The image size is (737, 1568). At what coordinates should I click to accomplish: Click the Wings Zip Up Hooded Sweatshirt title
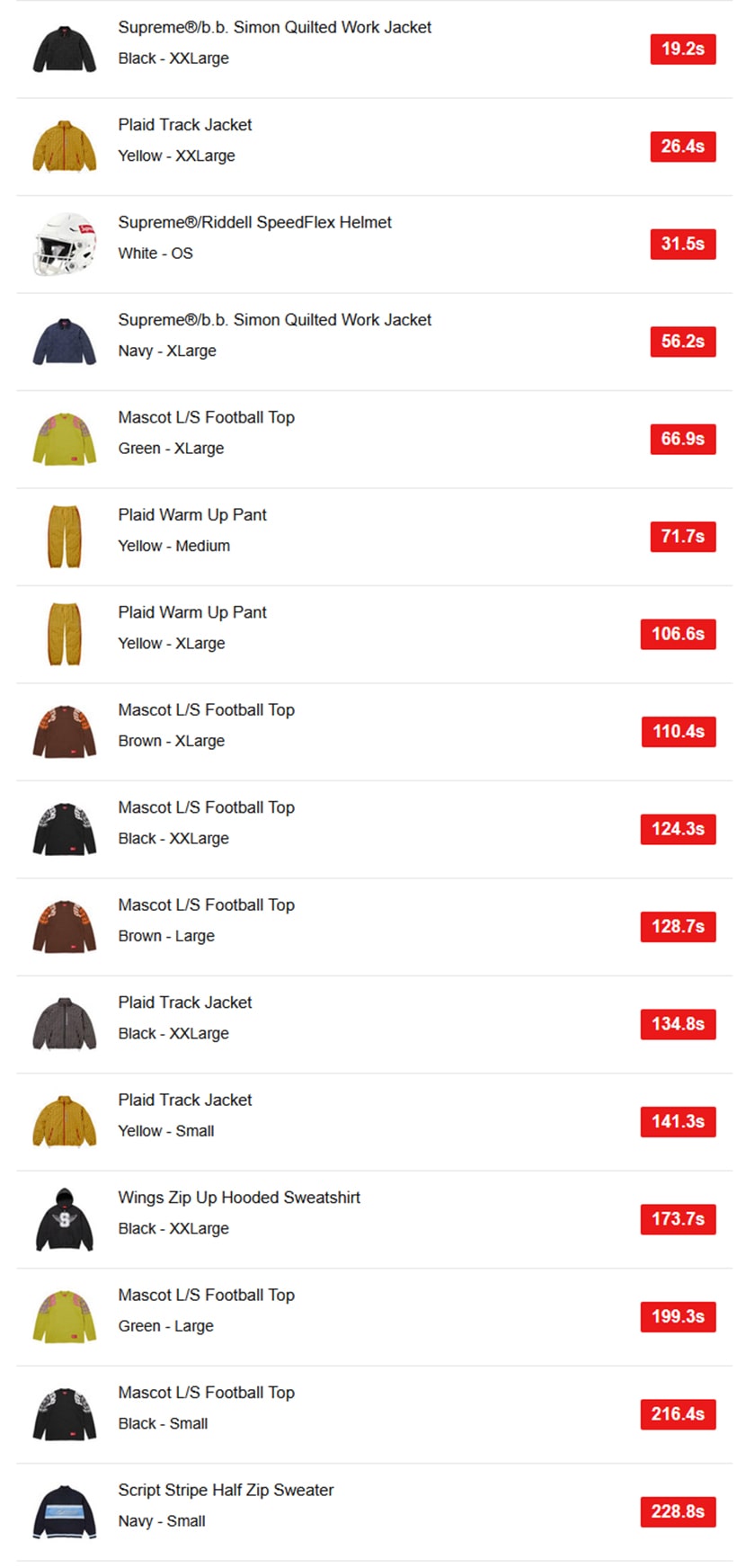239,1198
